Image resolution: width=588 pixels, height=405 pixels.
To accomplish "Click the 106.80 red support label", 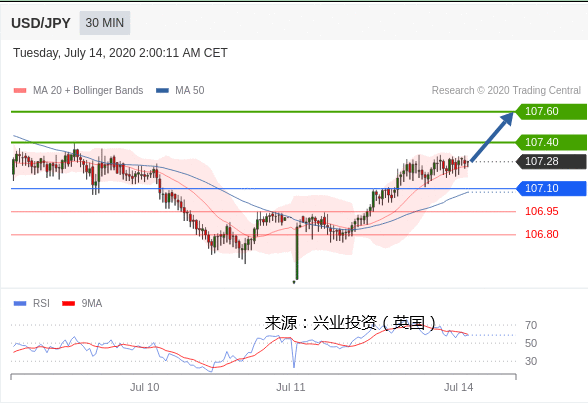I will [542, 234].
